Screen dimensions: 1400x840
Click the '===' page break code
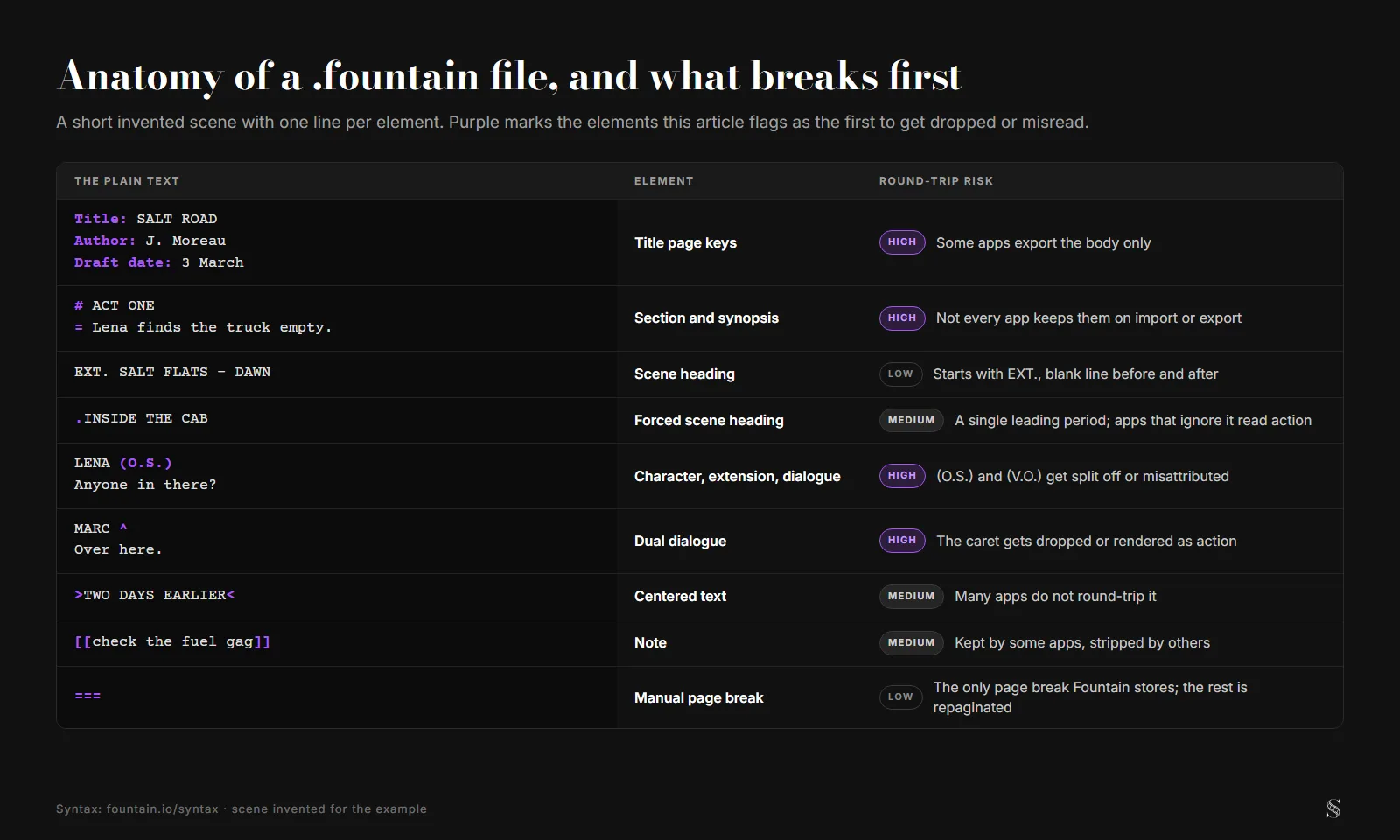[x=87, y=696]
